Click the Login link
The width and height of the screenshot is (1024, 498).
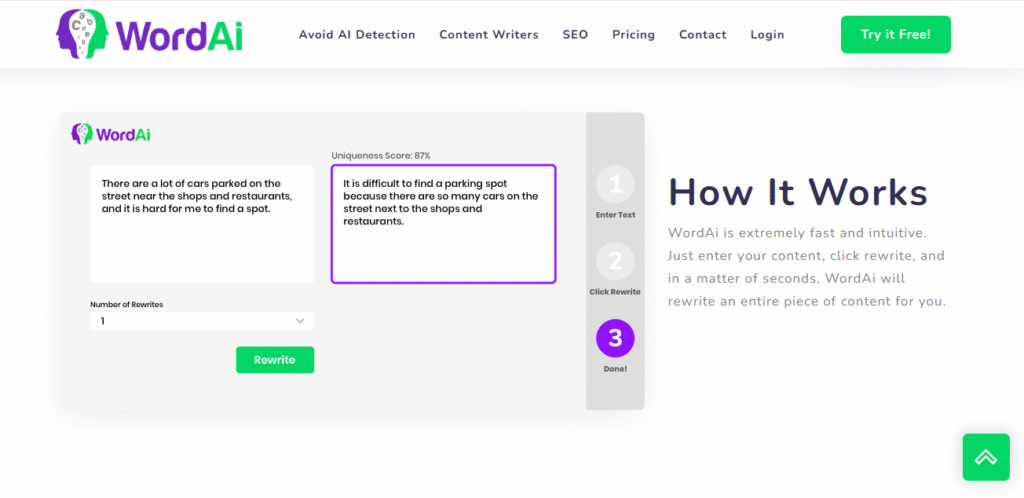tap(767, 35)
